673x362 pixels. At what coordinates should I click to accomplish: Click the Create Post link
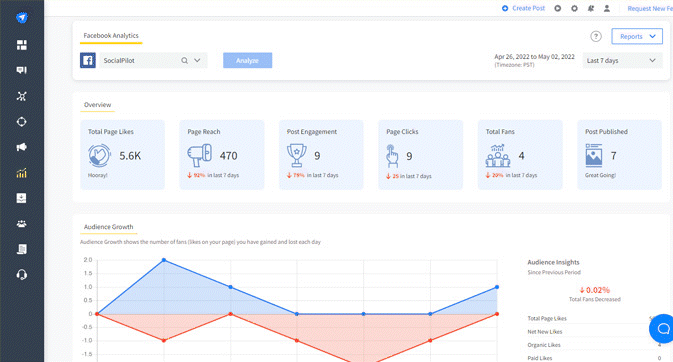[x=528, y=8]
